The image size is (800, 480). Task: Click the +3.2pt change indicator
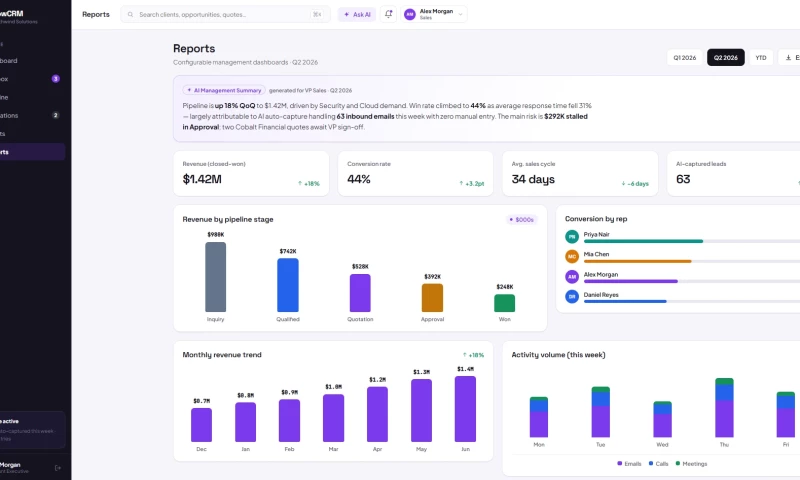[471, 184]
